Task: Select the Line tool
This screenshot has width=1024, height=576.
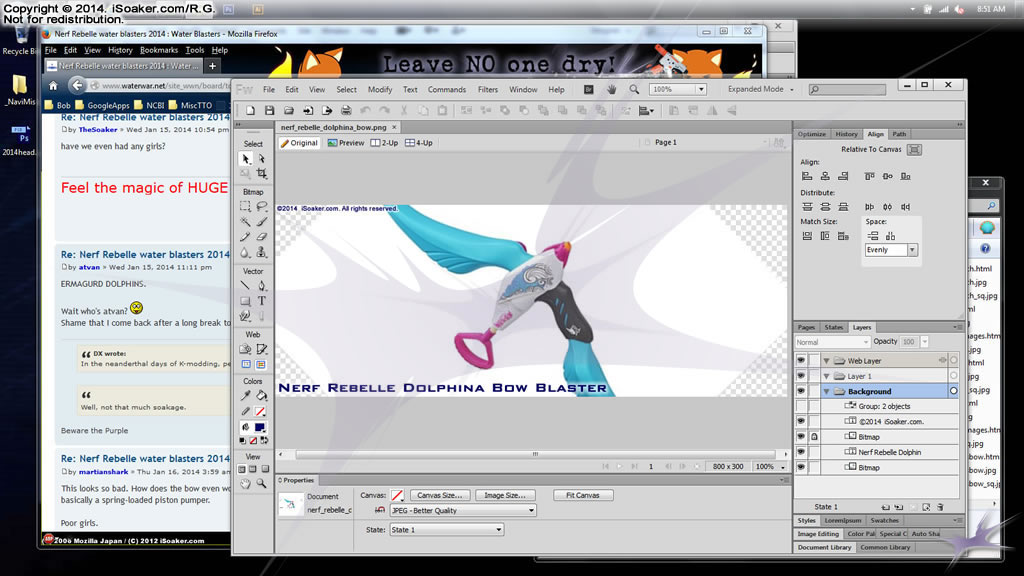Action: [246, 285]
